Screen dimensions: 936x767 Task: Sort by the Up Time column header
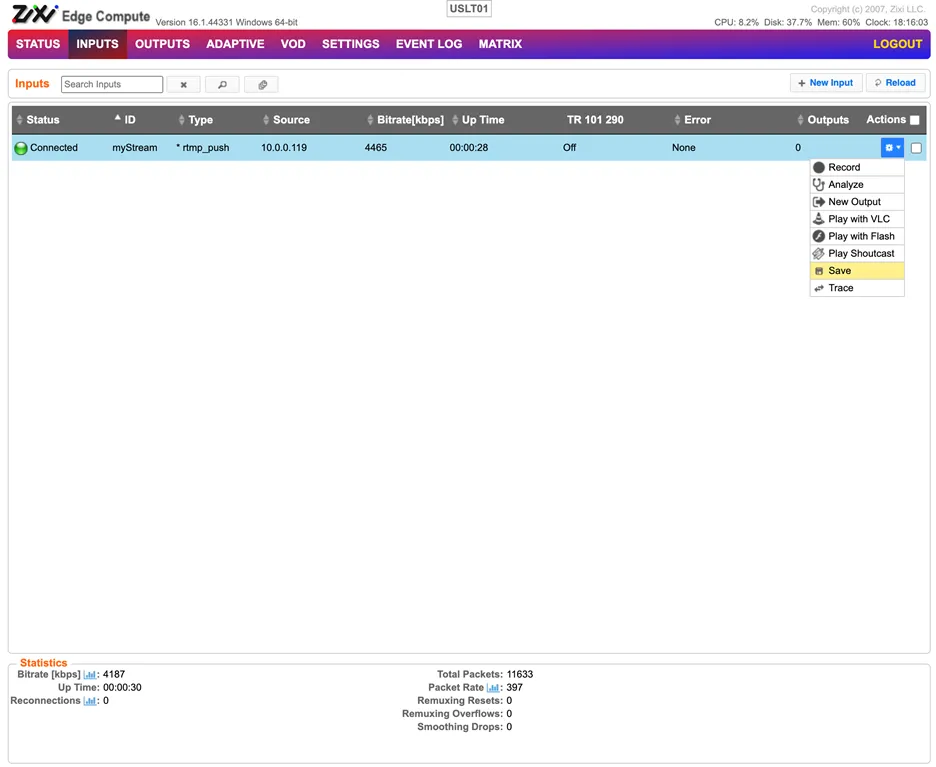[479, 120]
